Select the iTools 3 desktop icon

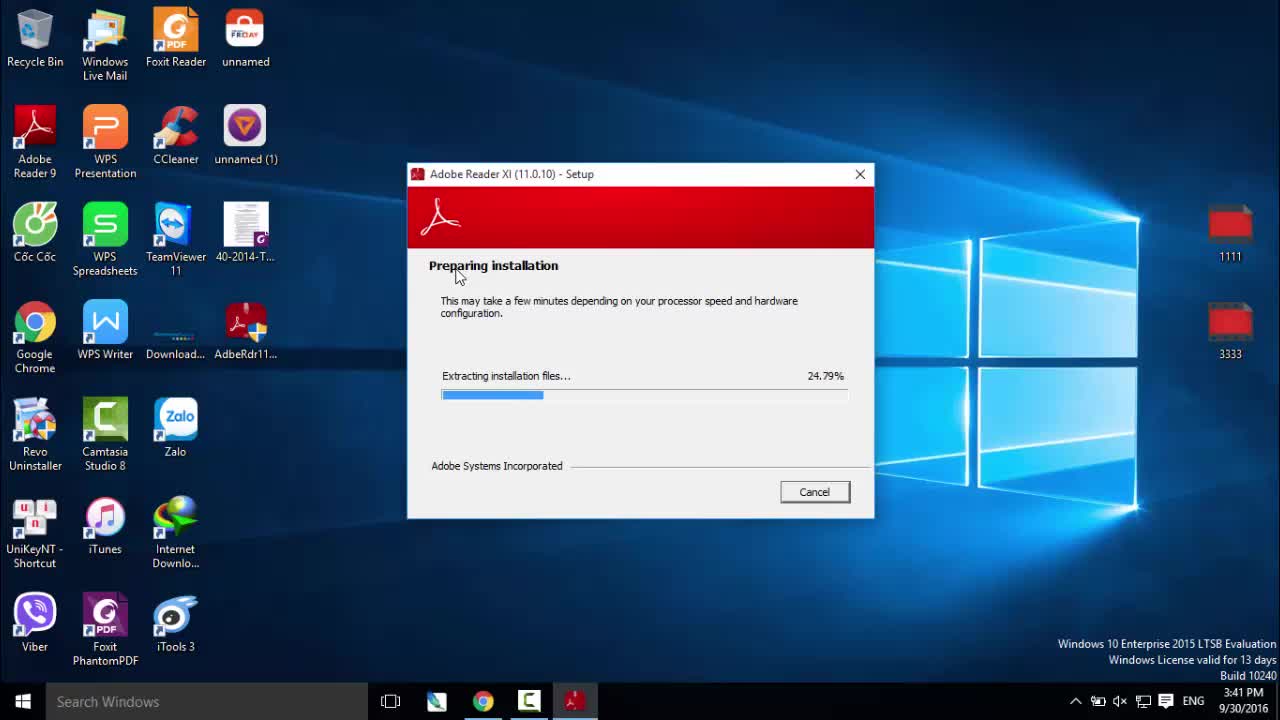pyautogui.click(x=175, y=622)
